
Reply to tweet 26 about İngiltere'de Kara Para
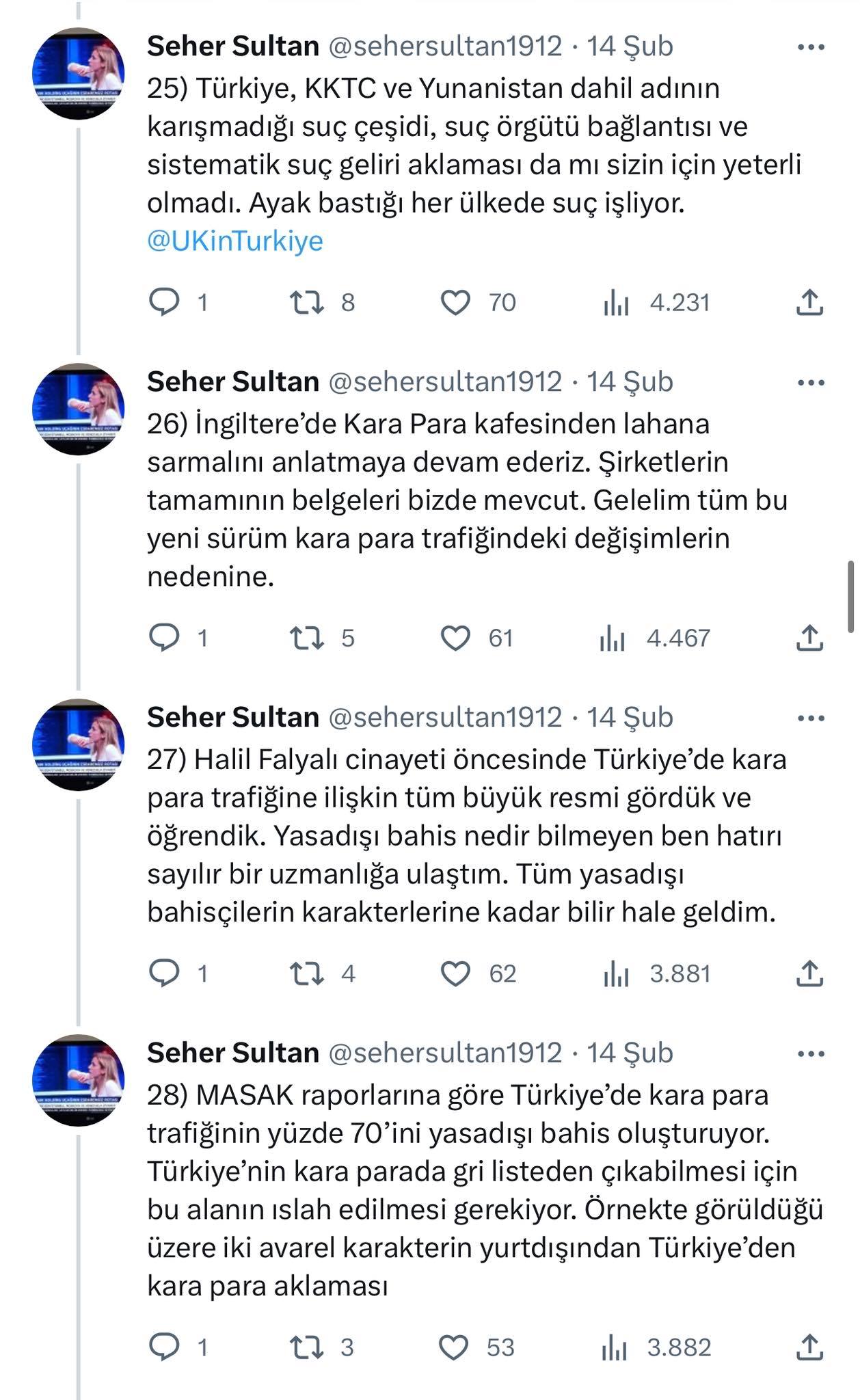pyautogui.click(x=164, y=638)
